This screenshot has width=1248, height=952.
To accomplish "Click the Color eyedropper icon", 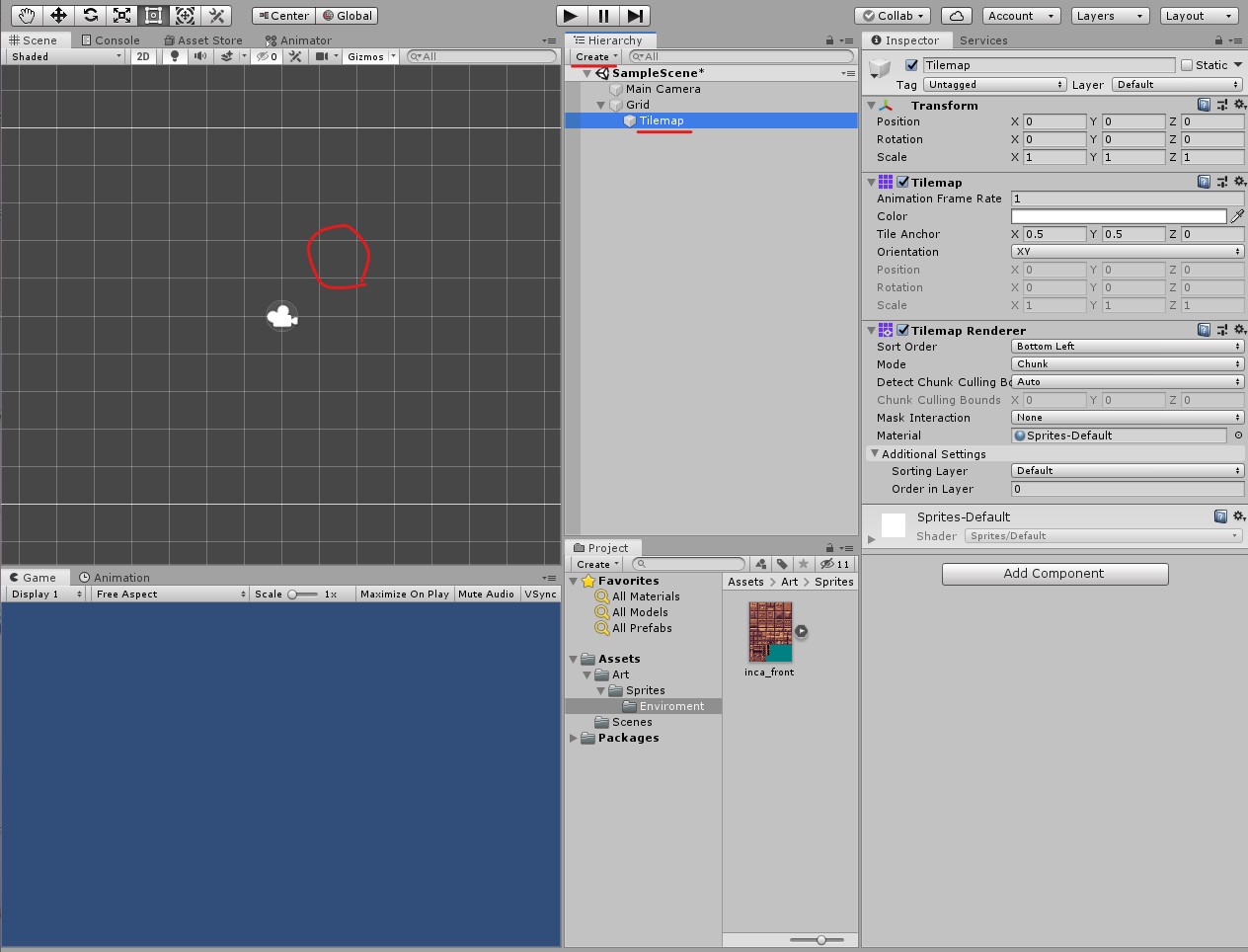I will tap(1237, 215).
